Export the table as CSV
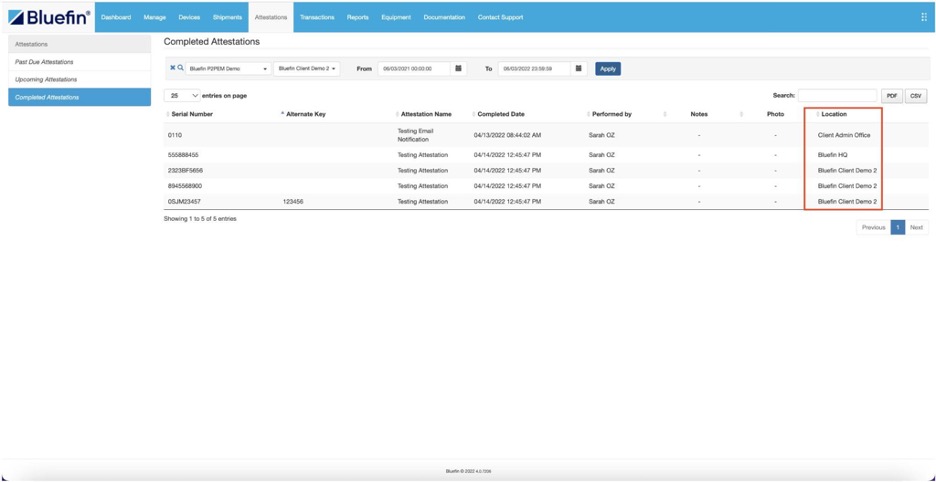 pyautogui.click(x=916, y=96)
